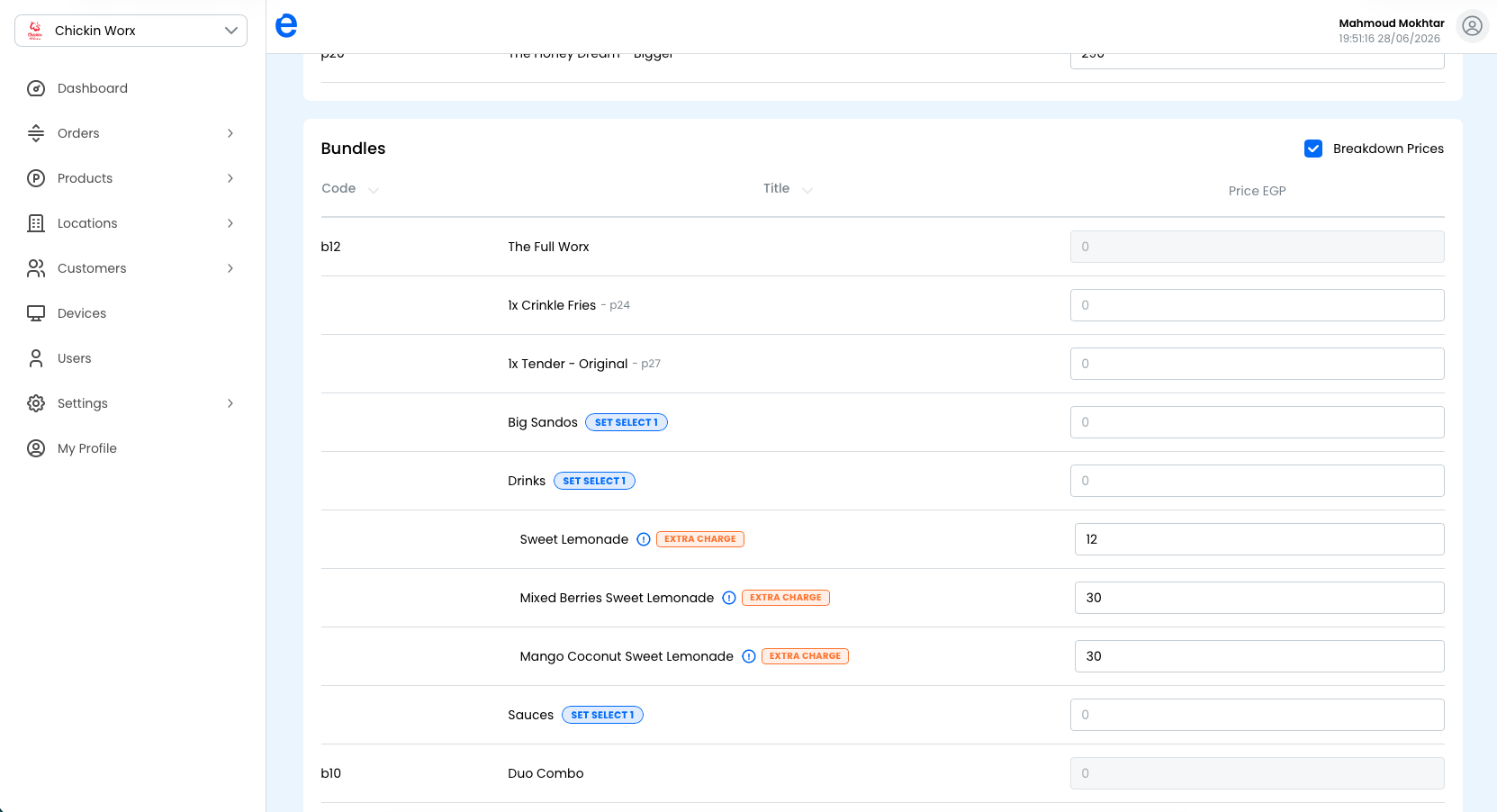This screenshot has width=1497, height=812.
Task: Click the Devices monitor icon
Action: [36, 313]
